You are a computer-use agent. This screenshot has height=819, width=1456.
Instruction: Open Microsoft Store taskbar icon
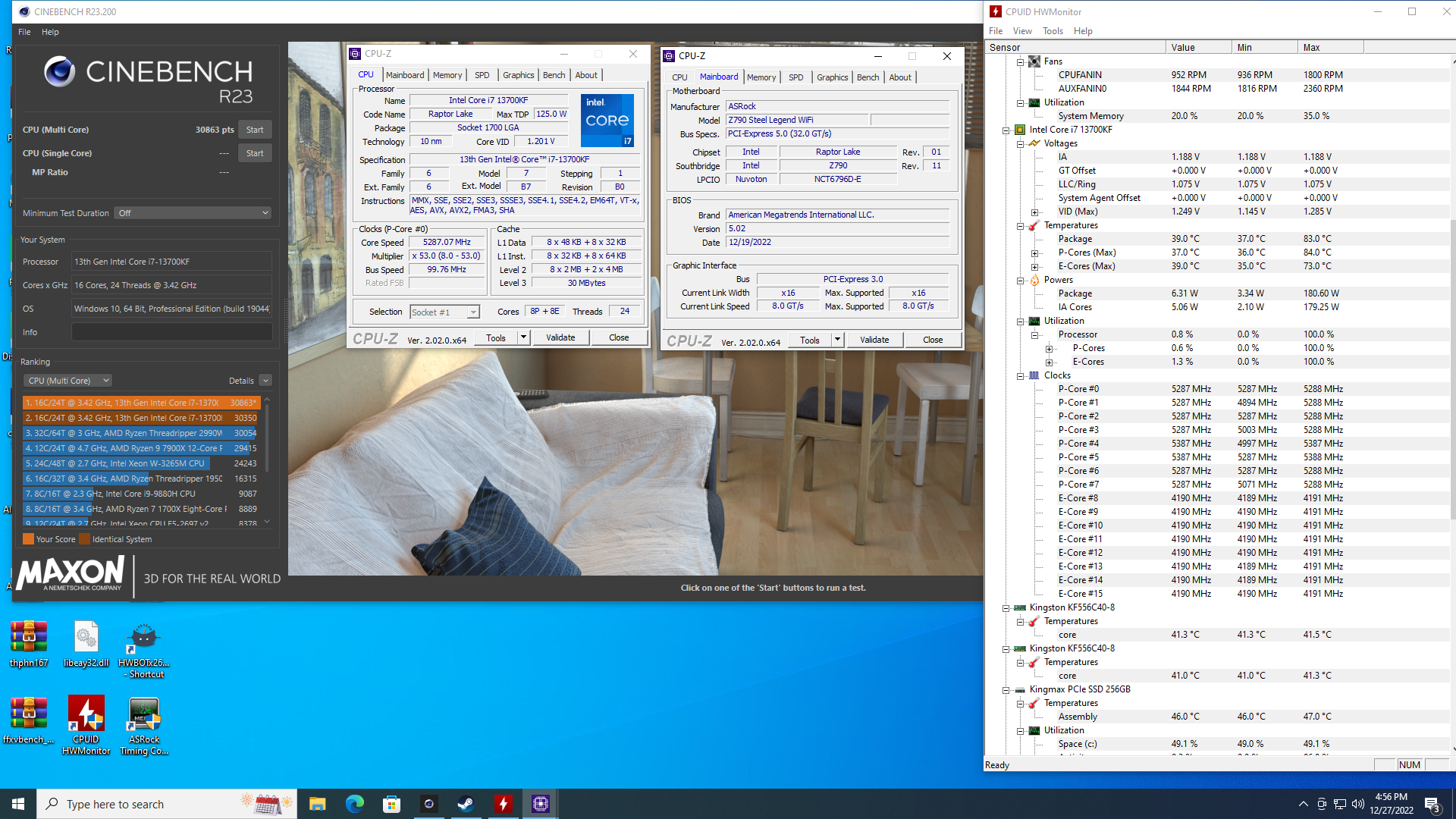pyautogui.click(x=391, y=804)
